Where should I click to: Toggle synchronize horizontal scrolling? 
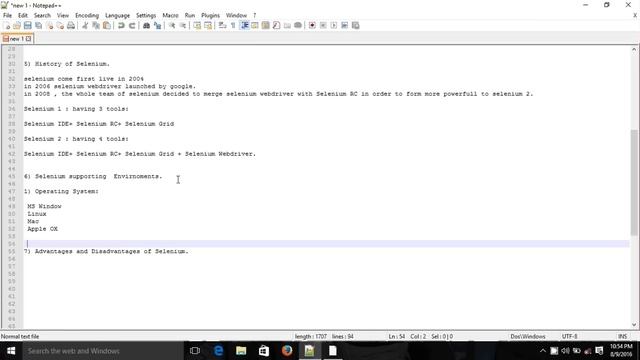[x=208, y=26]
